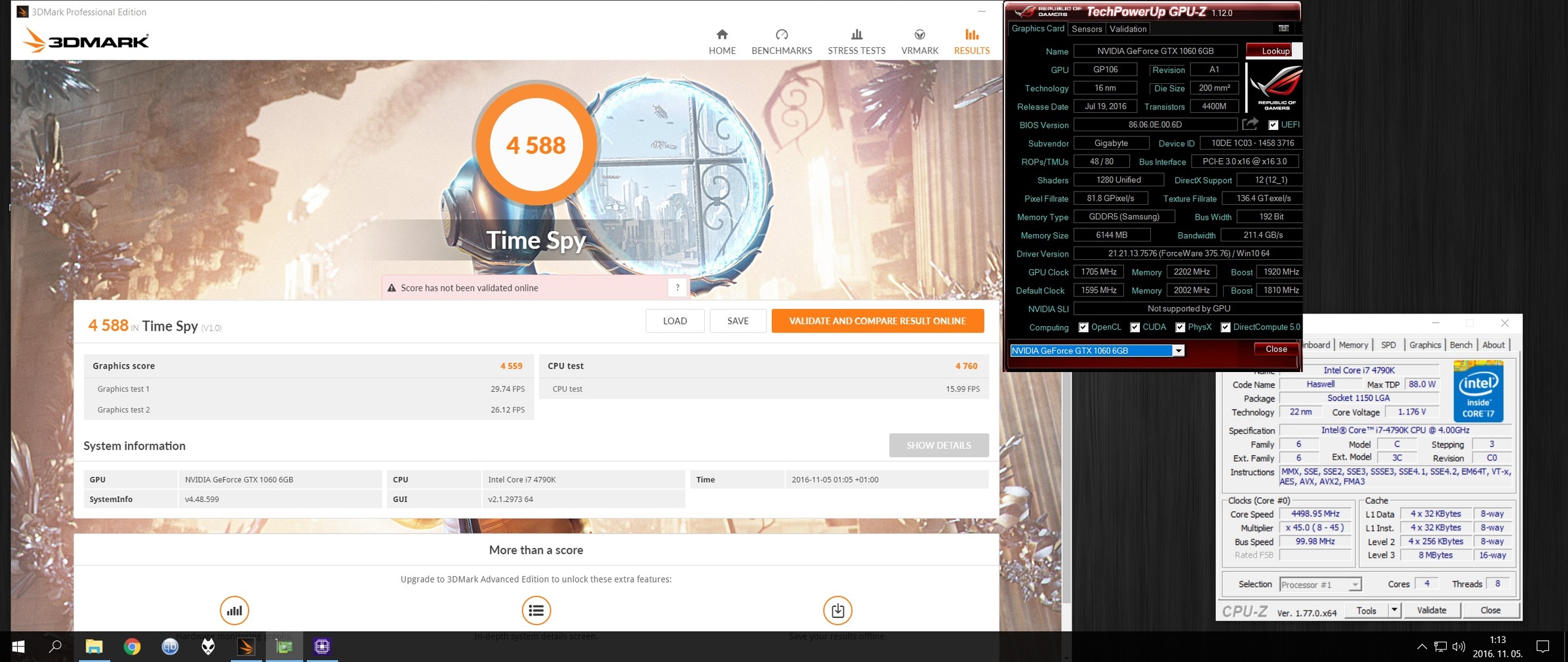Expand the Tools dropdown arrow in CPU-Z
This screenshot has height=662, width=1568.
coord(1394,610)
